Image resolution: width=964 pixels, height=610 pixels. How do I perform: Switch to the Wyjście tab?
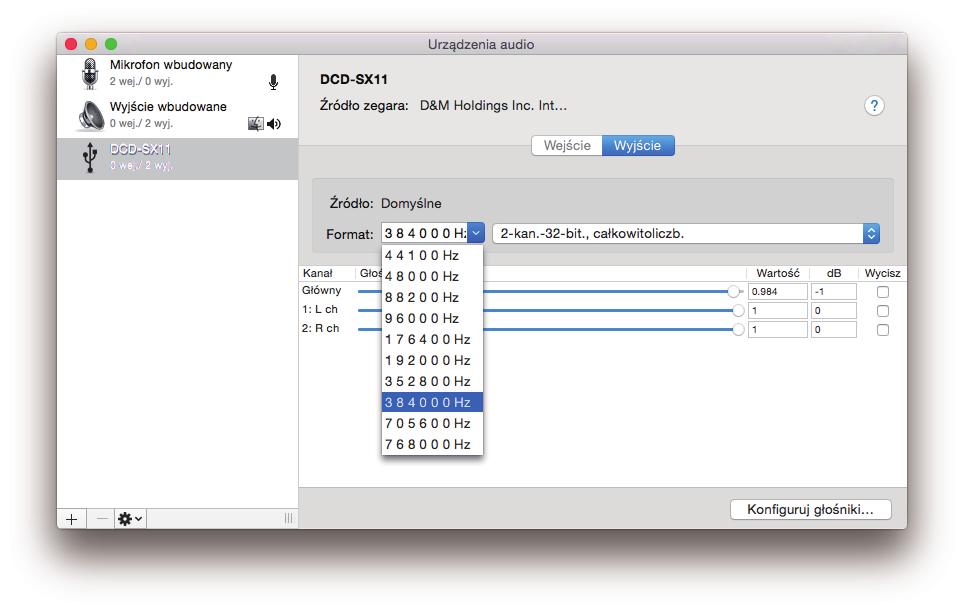tap(638, 146)
